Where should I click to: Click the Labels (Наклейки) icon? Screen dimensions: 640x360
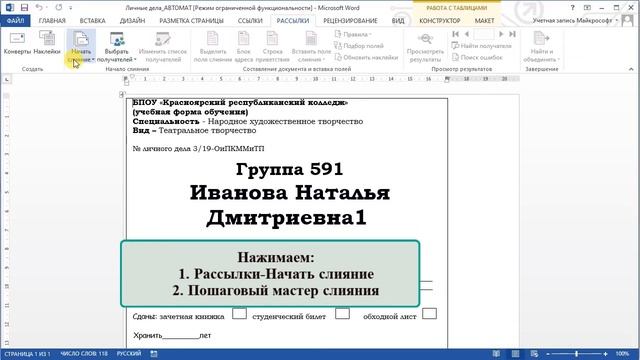pos(47,43)
